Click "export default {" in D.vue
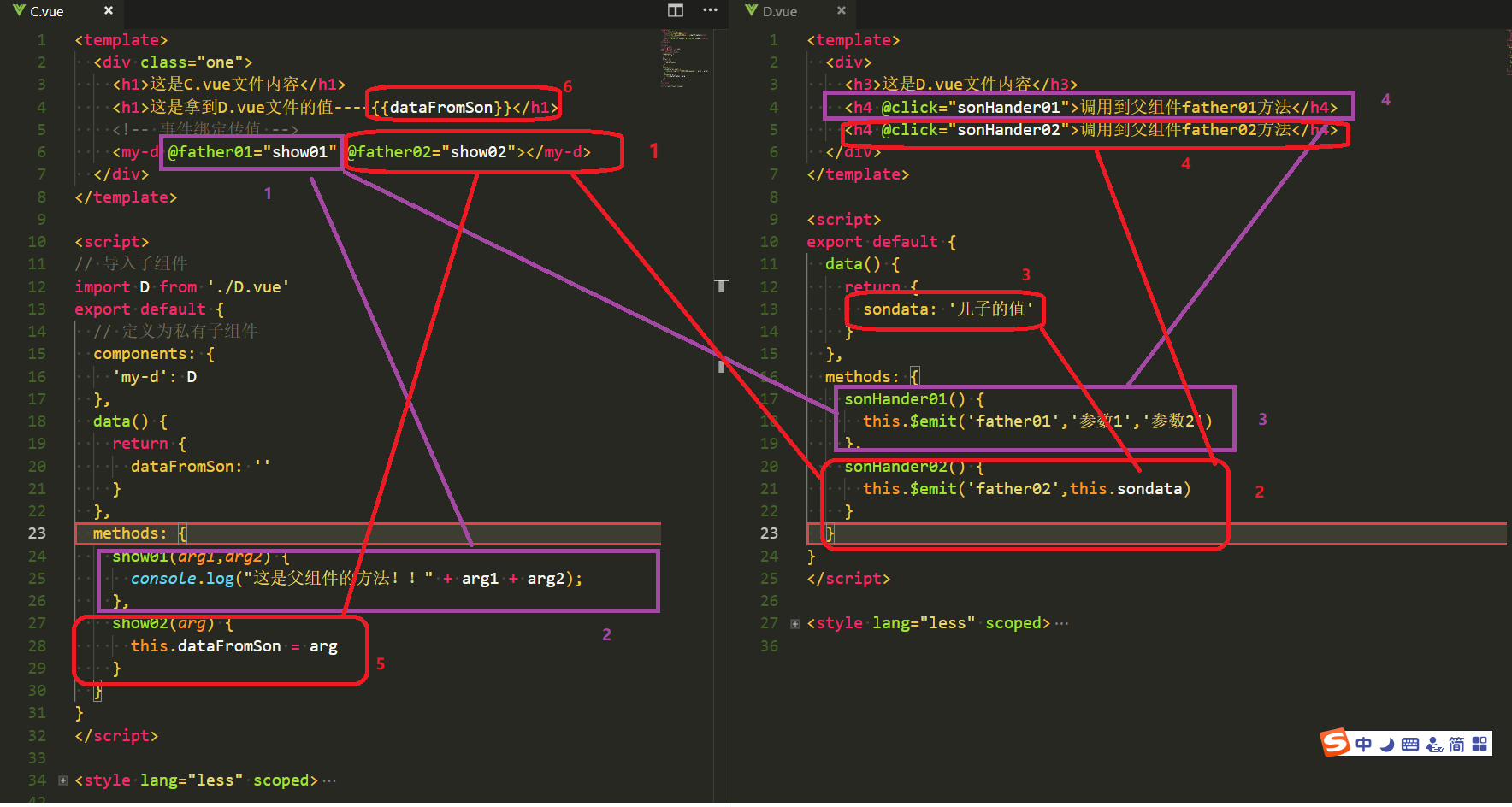 (882, 242)
